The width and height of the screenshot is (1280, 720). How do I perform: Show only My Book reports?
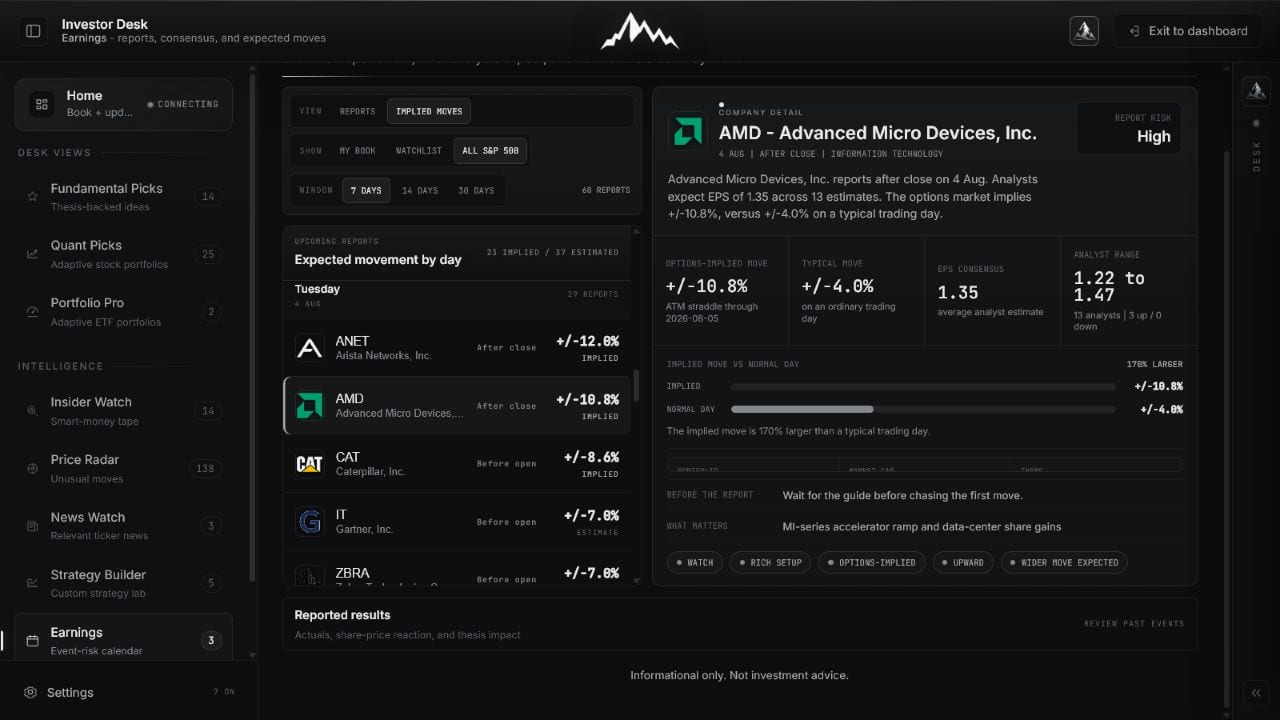[x=357, y=151]
